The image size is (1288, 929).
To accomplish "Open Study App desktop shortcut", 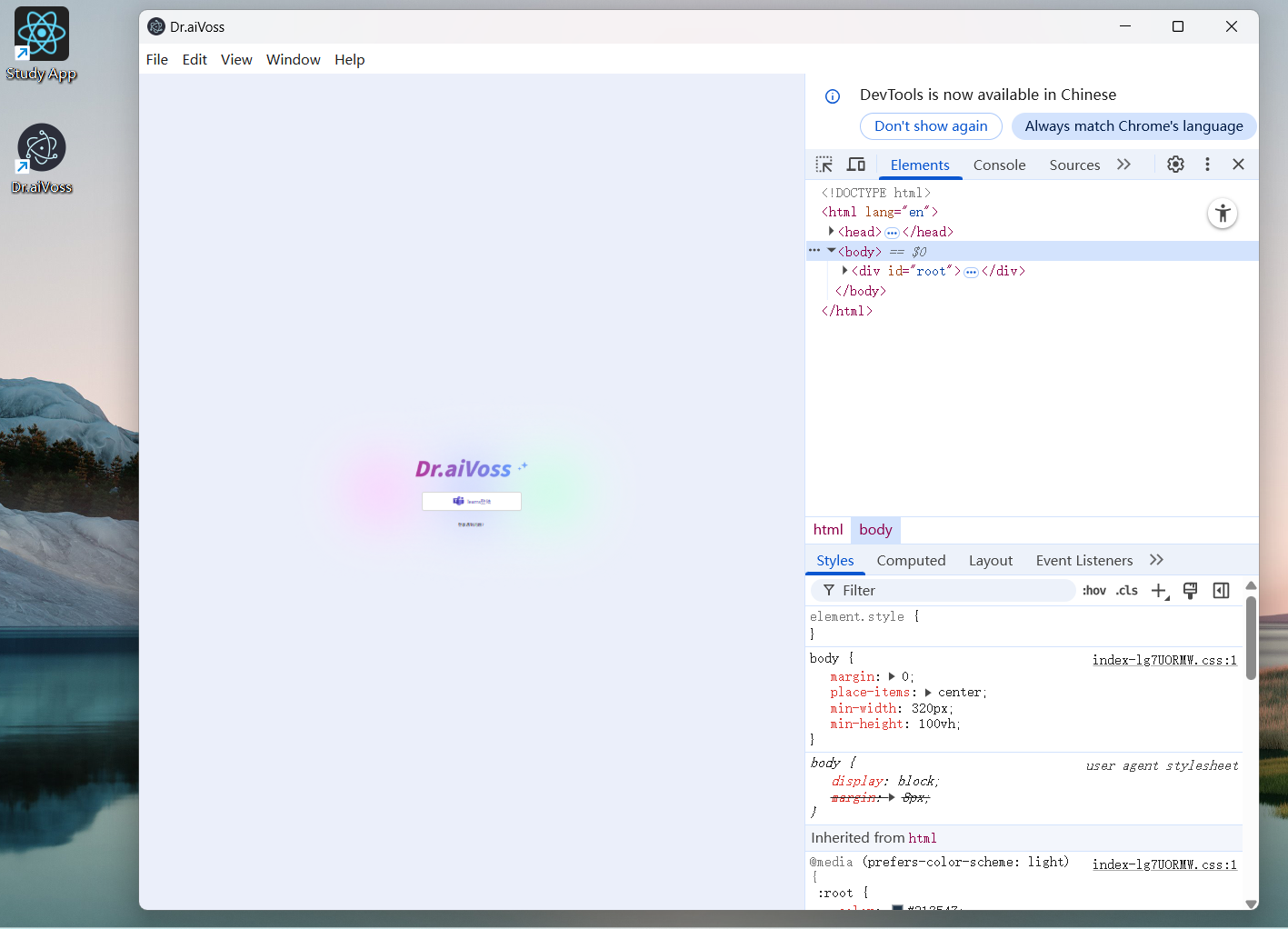I will coord(41,45).
